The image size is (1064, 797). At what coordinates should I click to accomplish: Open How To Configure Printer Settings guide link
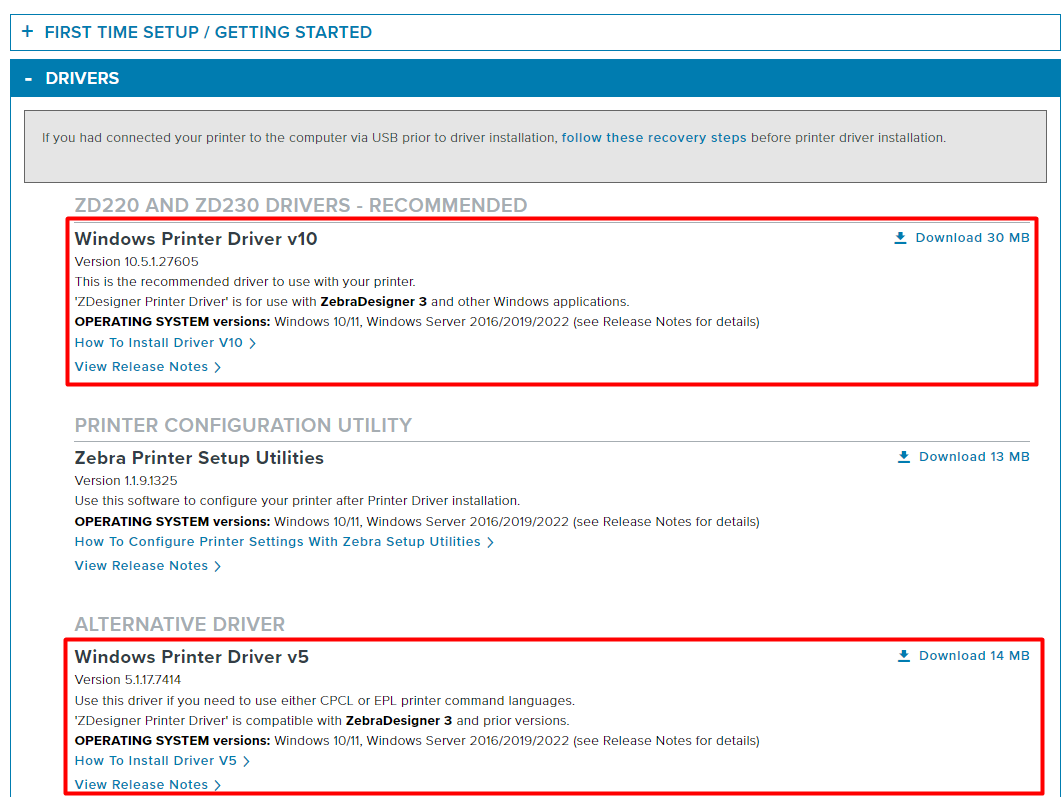click(277, 542)
